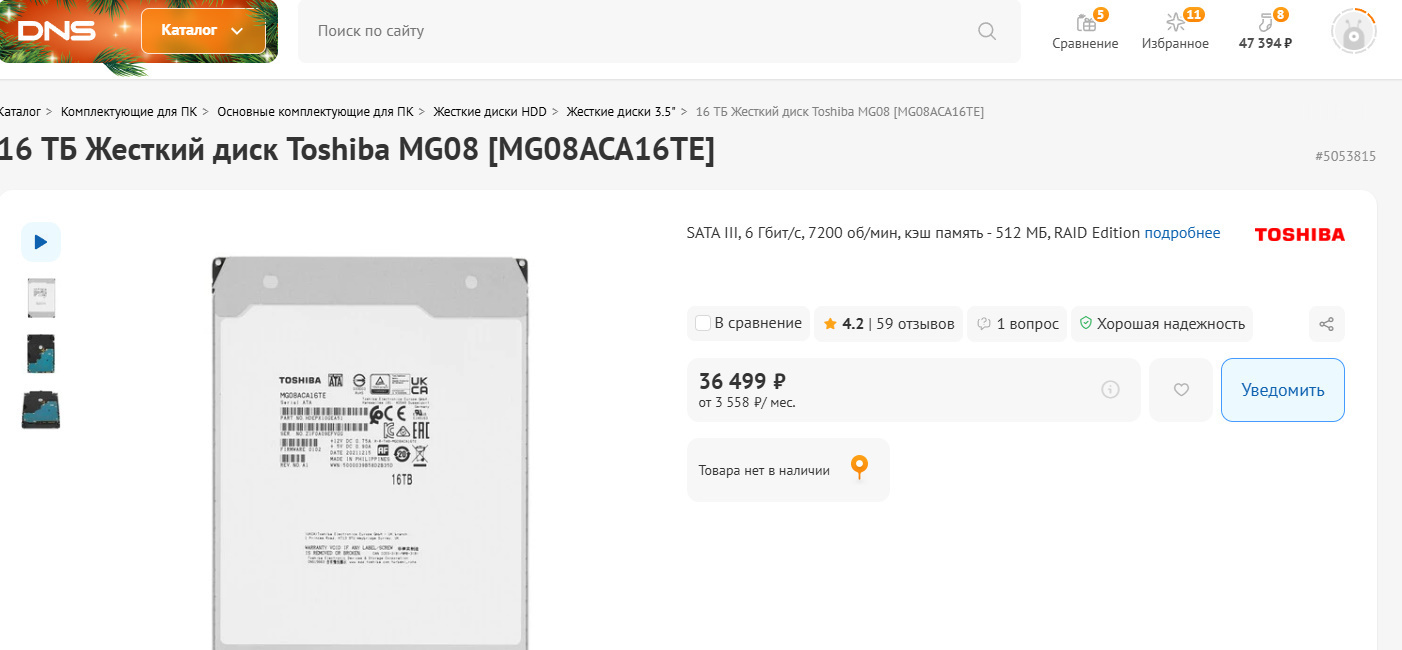Click the search magnifier icon
Viewport: 1402px width, 650px height.
click(987, 31)
